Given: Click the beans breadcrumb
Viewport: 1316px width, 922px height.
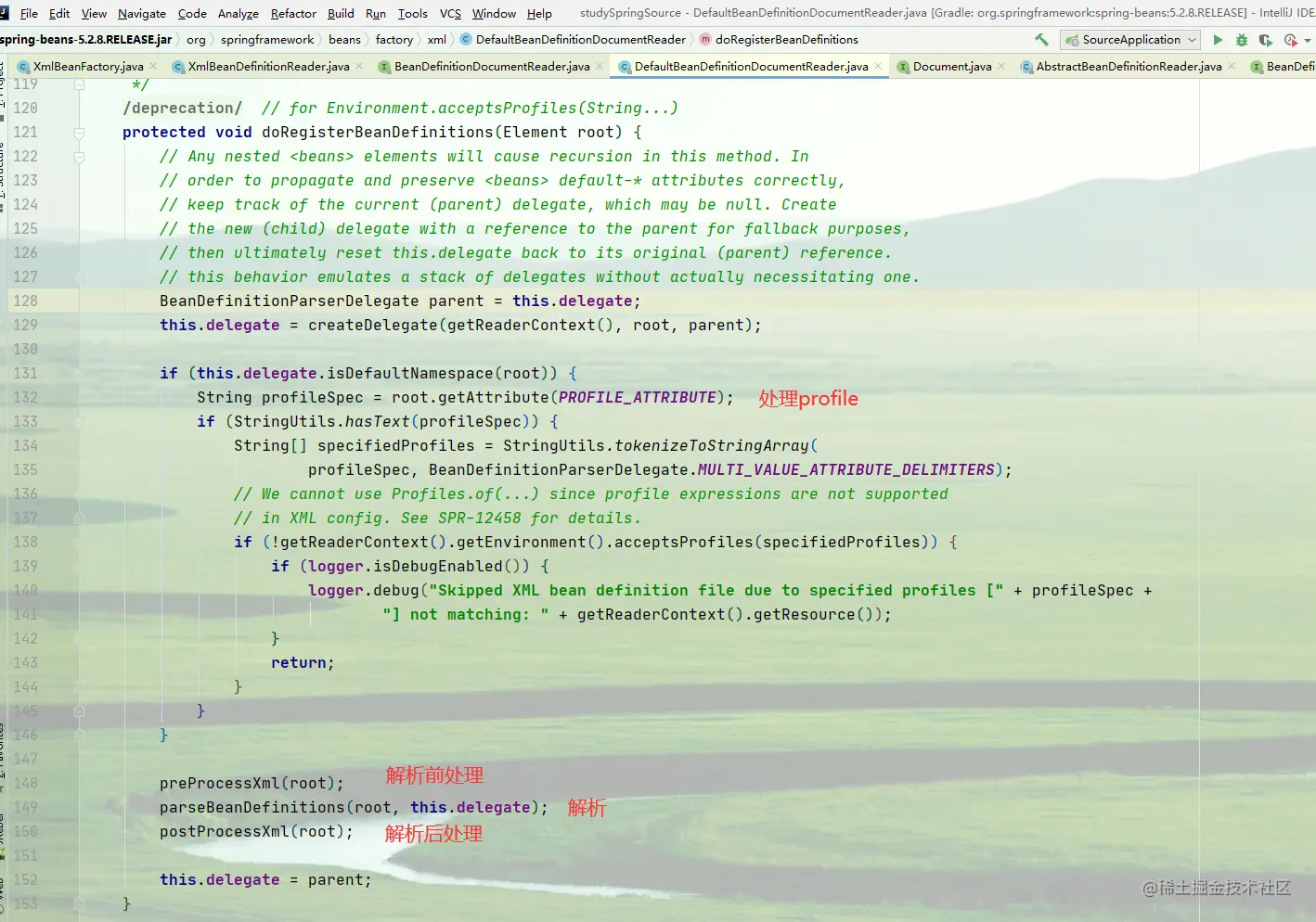Looking at the screenshot, I should click(x=344, y=40).
